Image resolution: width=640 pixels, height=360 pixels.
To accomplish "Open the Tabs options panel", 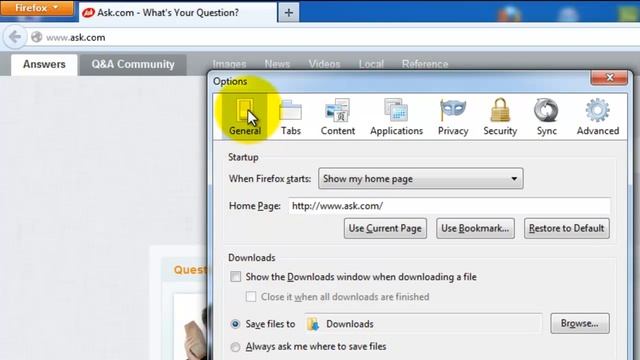I will point(291,117).
